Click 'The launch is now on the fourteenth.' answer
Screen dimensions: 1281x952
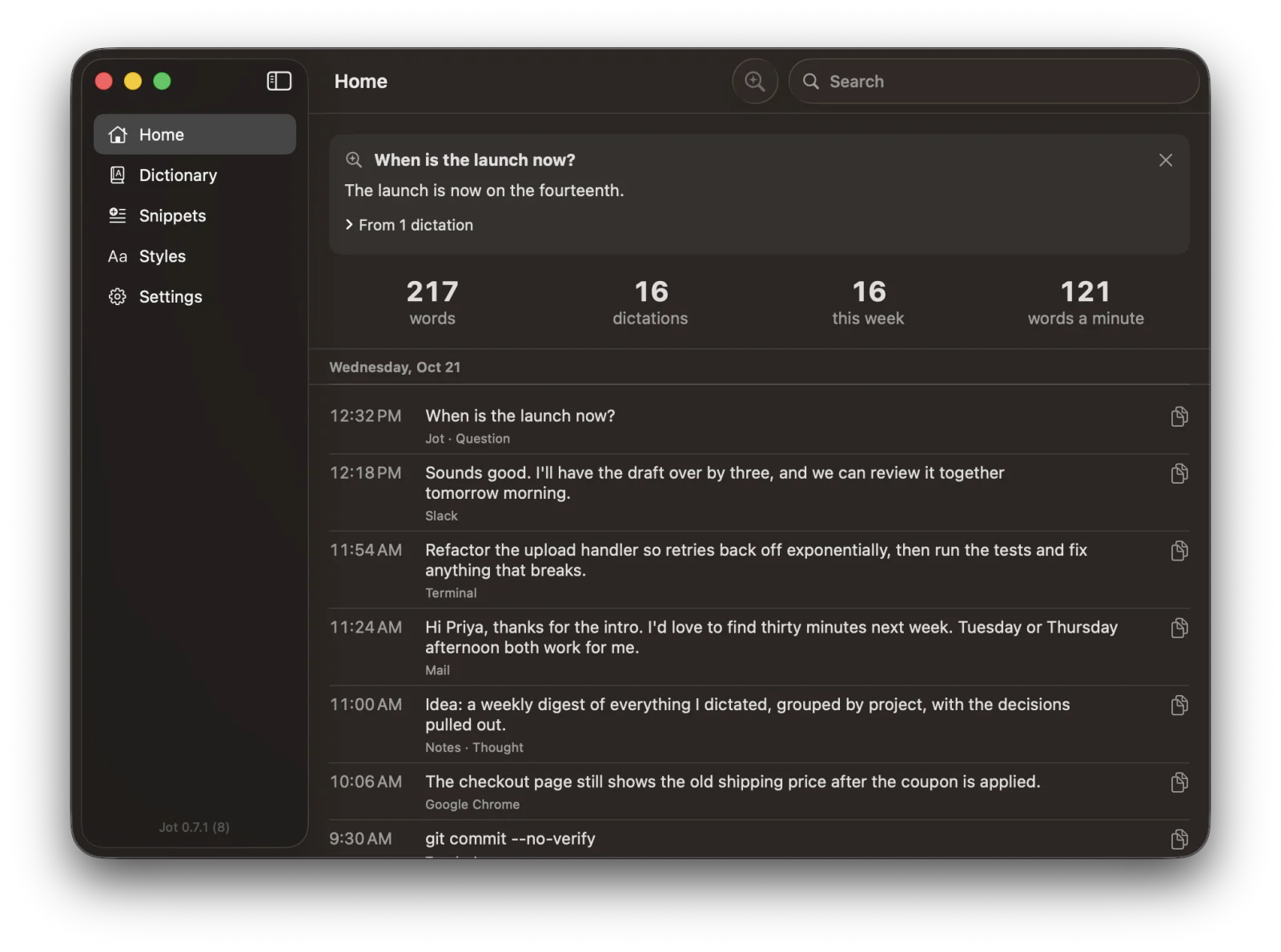pyautogui.click(x=484, y=191)
